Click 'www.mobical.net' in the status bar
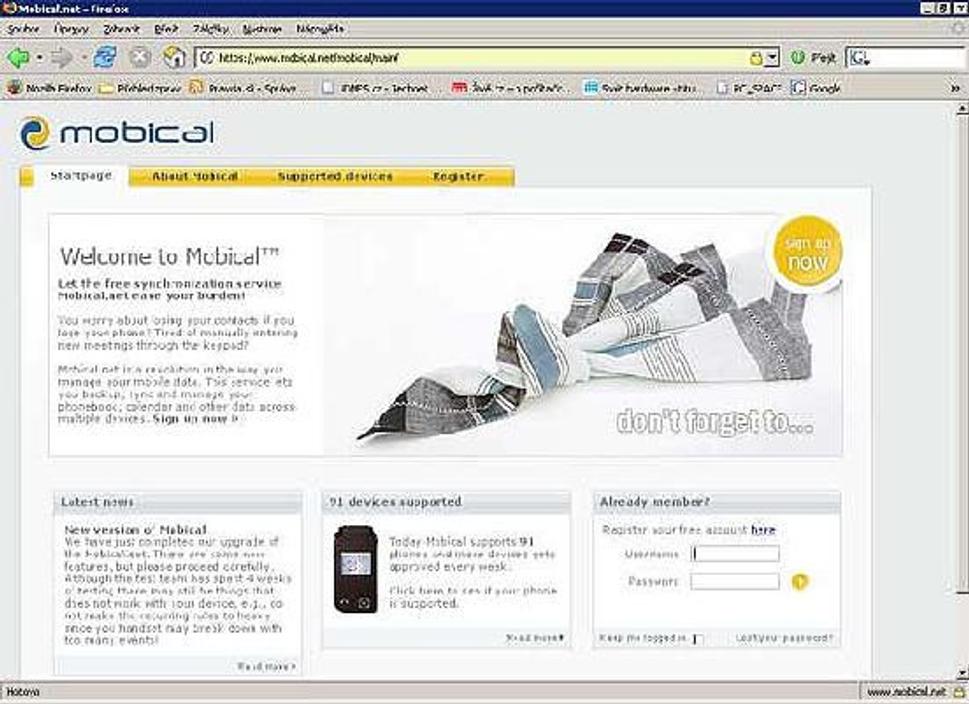 906,692
